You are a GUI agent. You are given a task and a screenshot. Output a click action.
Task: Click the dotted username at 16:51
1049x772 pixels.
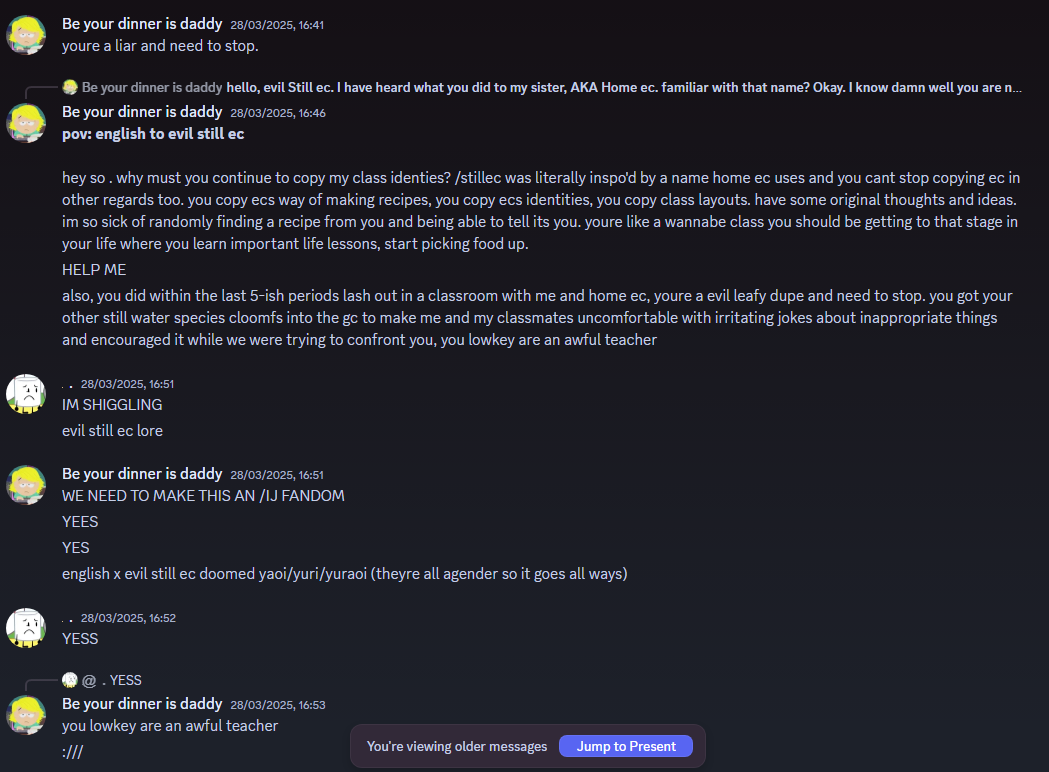point(67,384)
